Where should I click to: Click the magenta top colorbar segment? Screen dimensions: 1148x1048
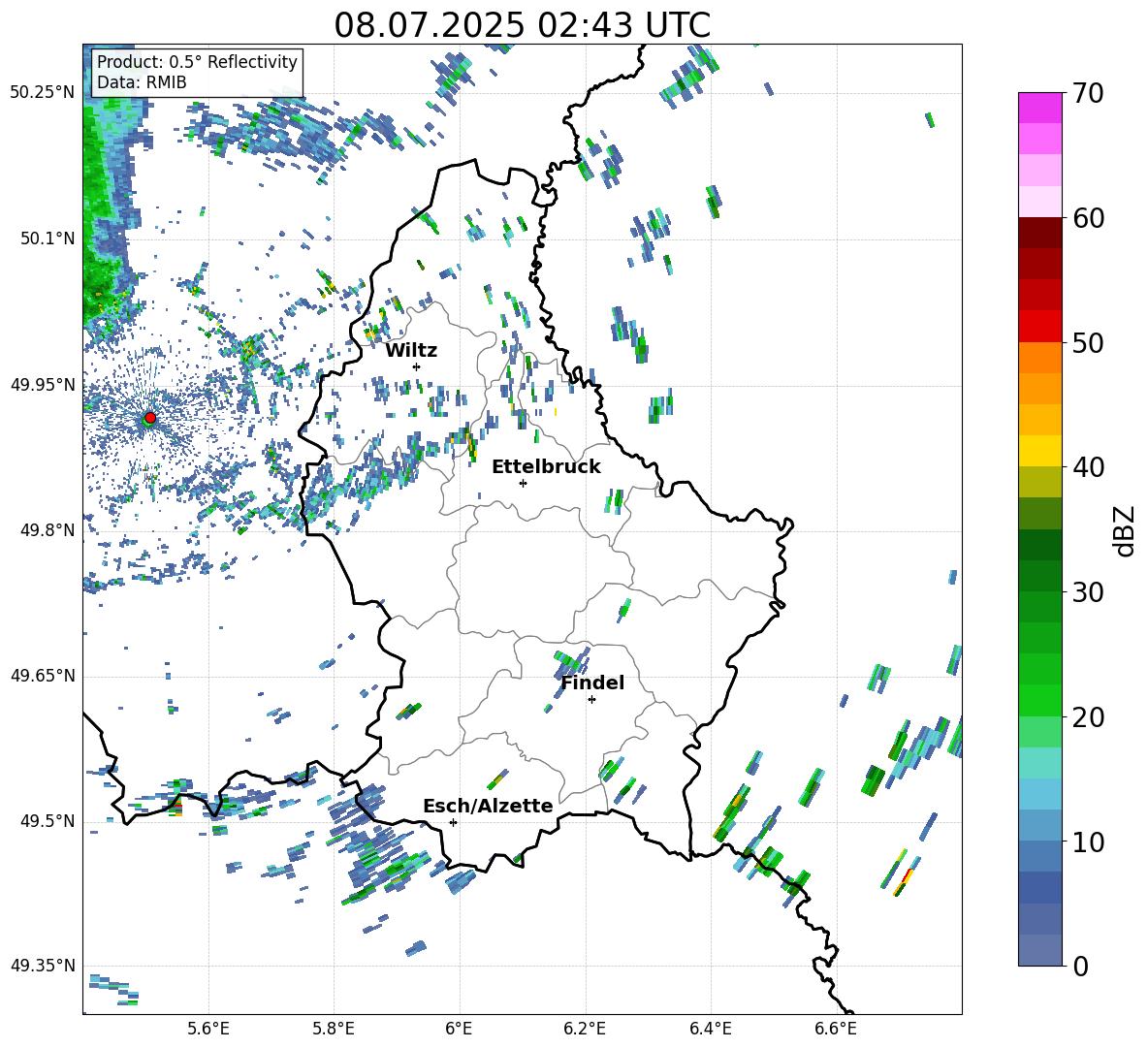[x=1039, y=109]
